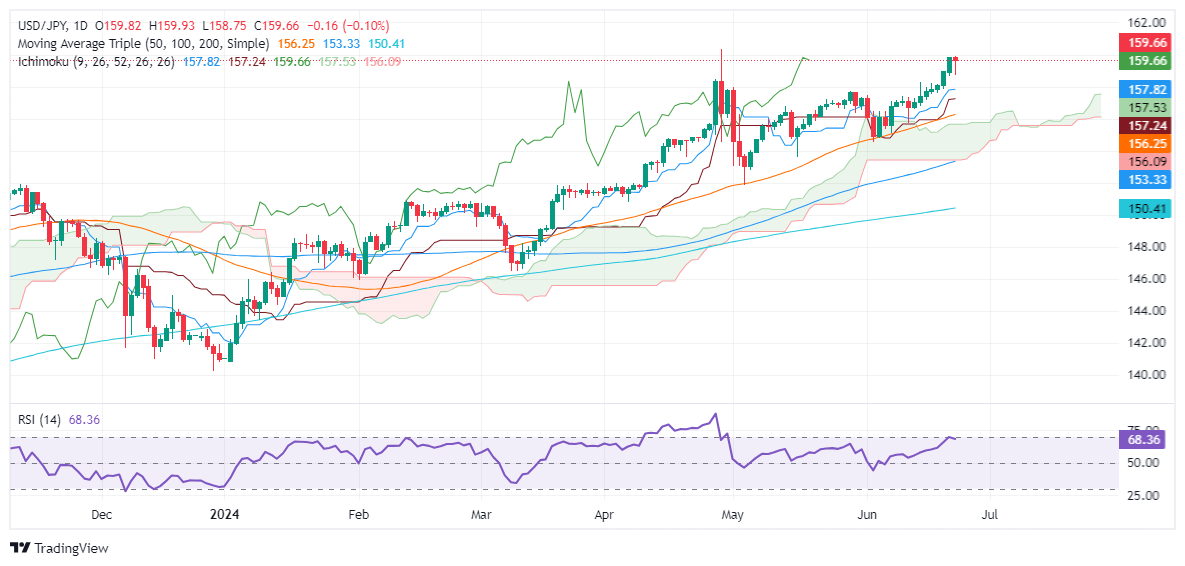This screenshot has height=566, width=1185.
Task: Click the dark red 157.24 price tag
Action: (x=1143, y=125)
